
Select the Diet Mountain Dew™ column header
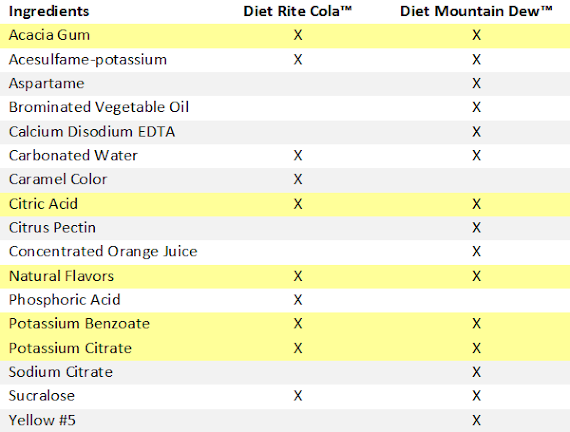coord(476,11)
